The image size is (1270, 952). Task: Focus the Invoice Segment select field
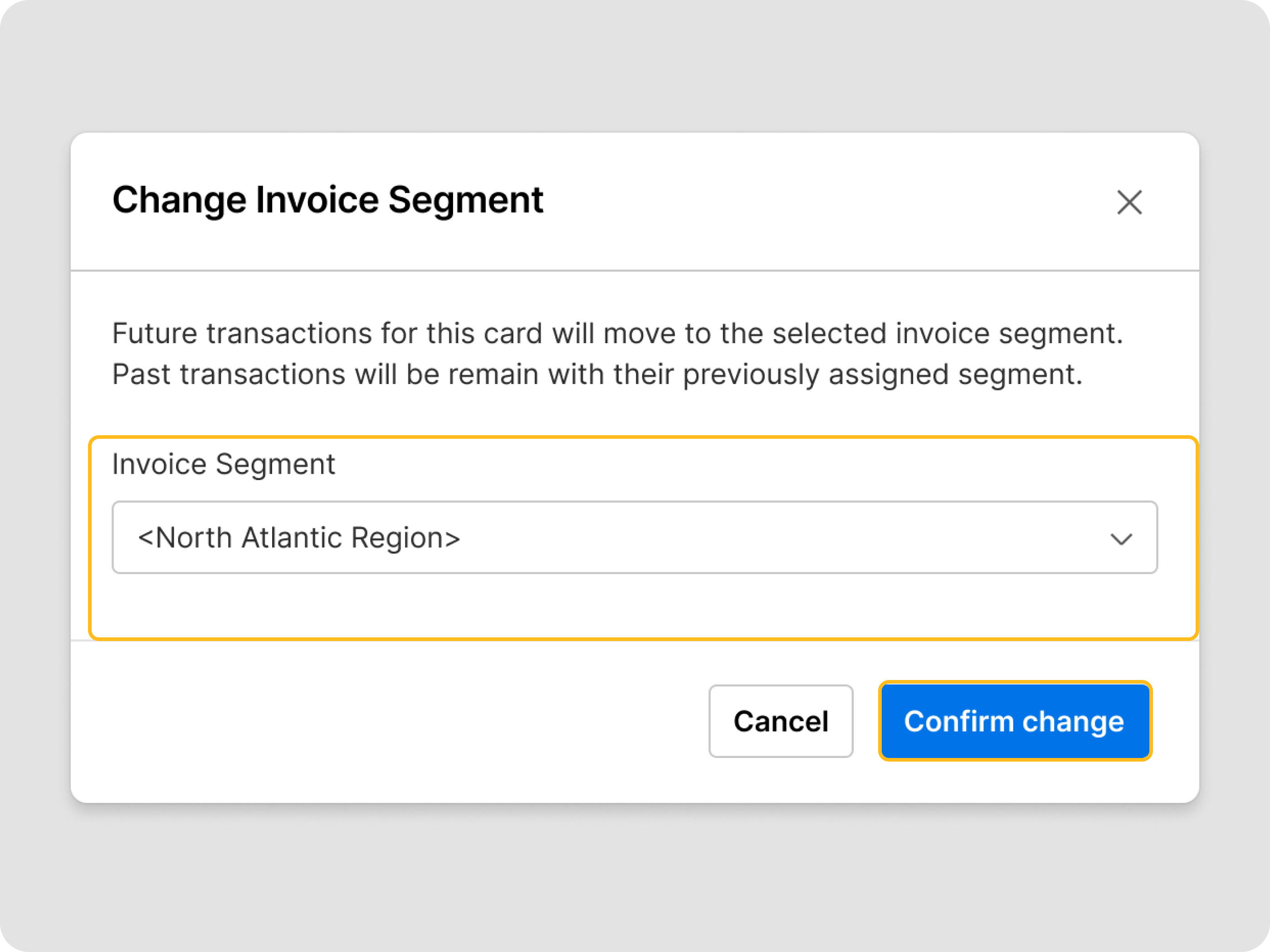634,537
